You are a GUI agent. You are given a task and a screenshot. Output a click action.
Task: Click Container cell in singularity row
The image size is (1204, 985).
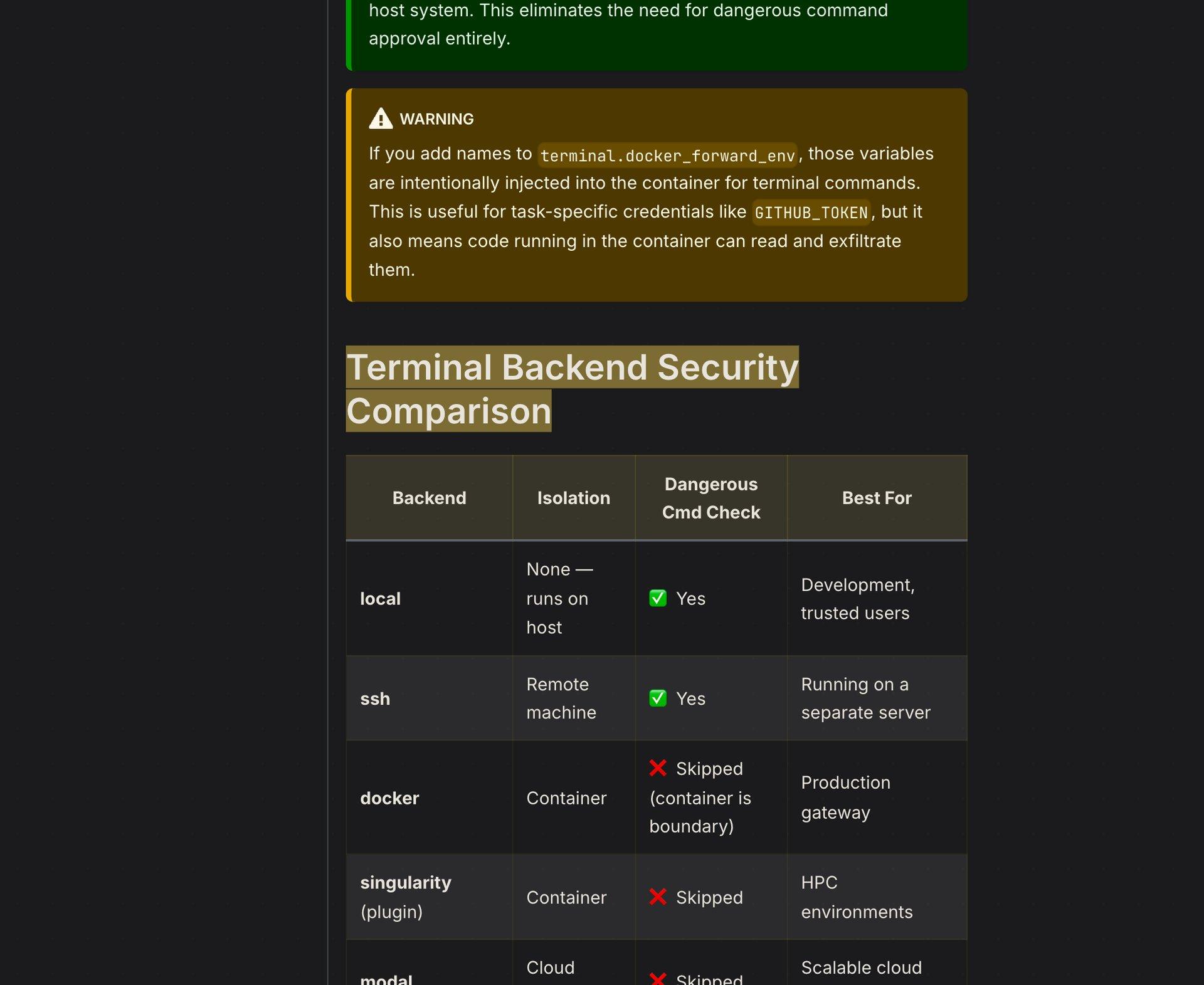tap(574, 897)
